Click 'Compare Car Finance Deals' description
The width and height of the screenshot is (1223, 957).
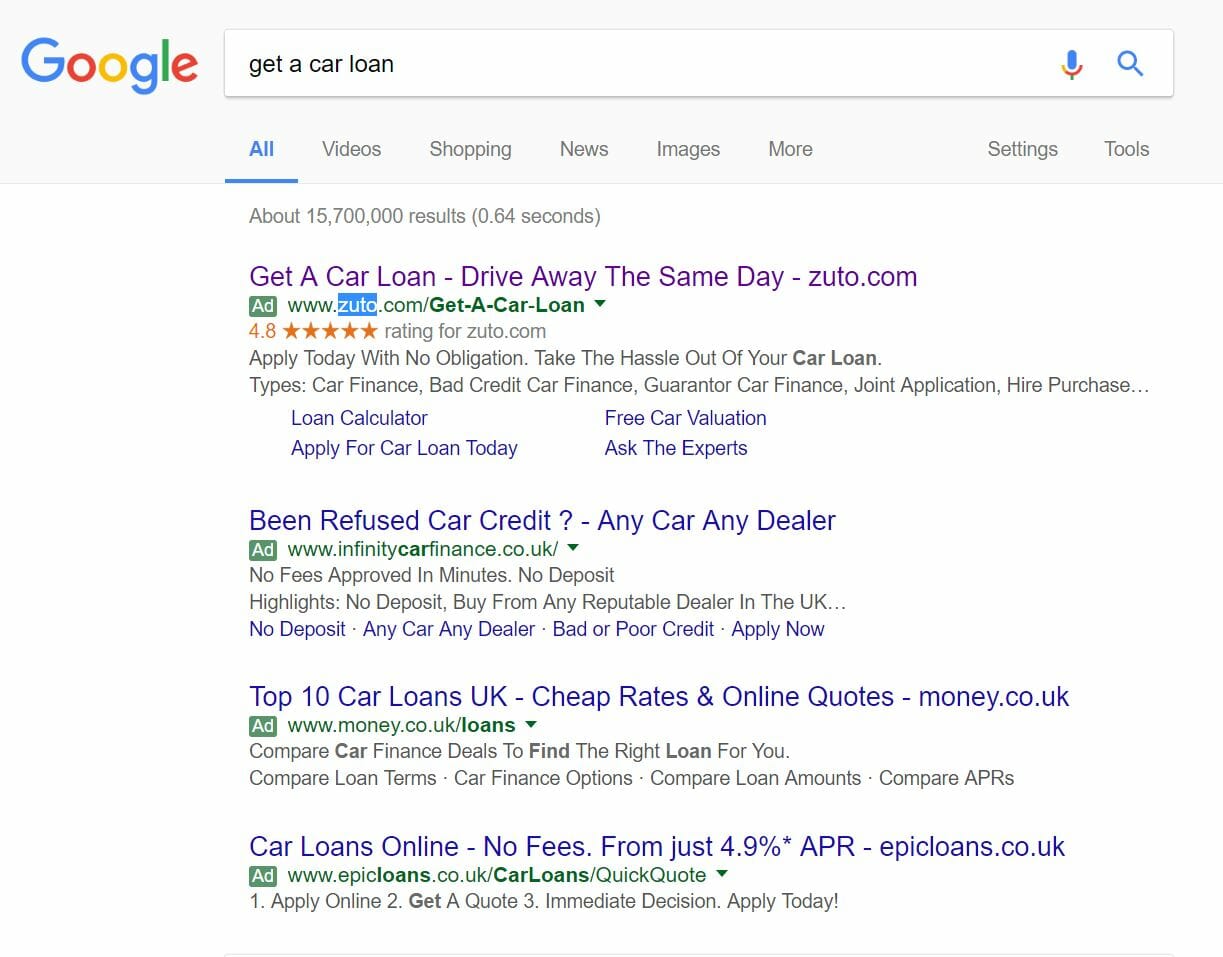(519, 751)
